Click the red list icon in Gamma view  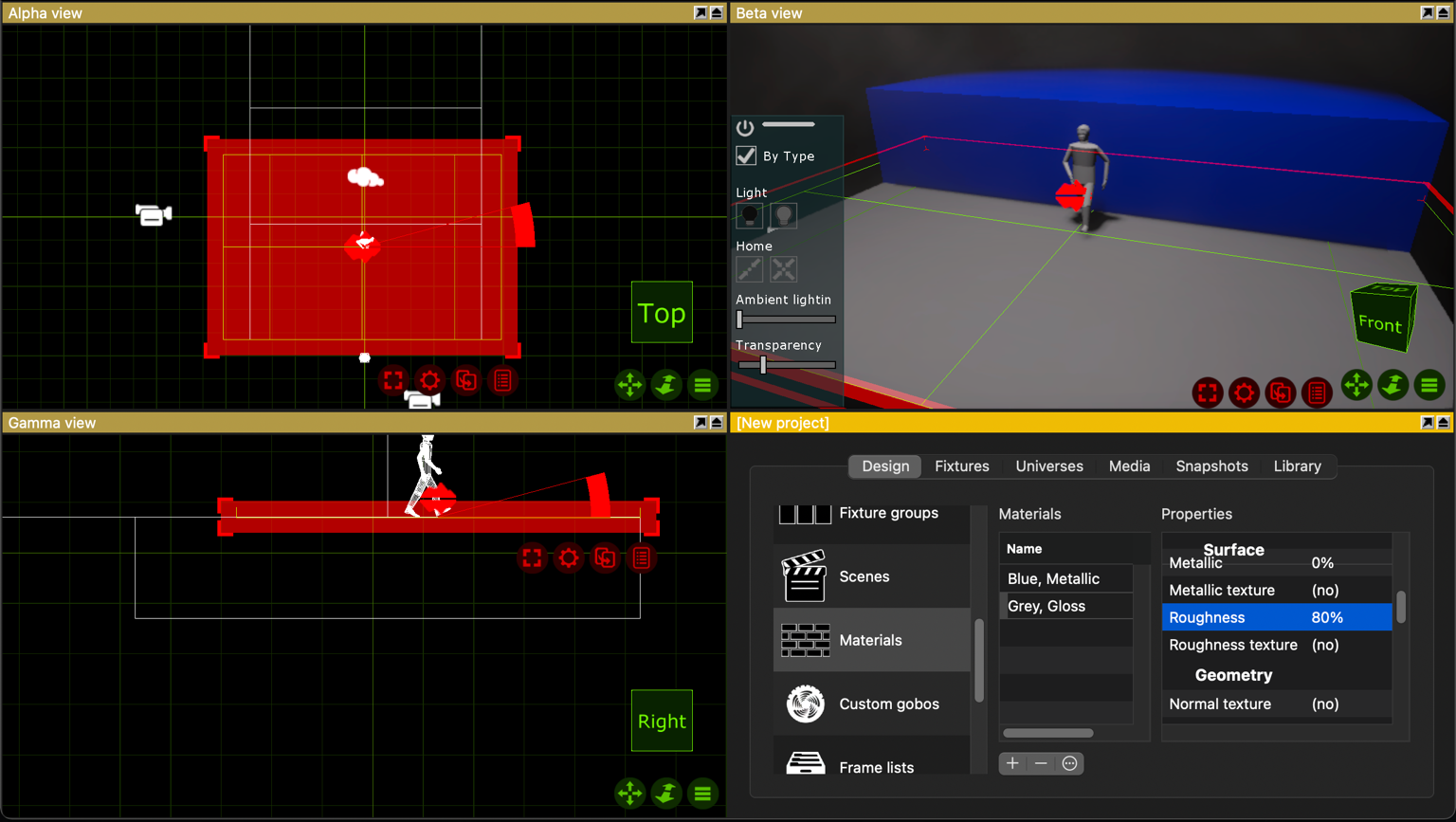coord(642,558)
